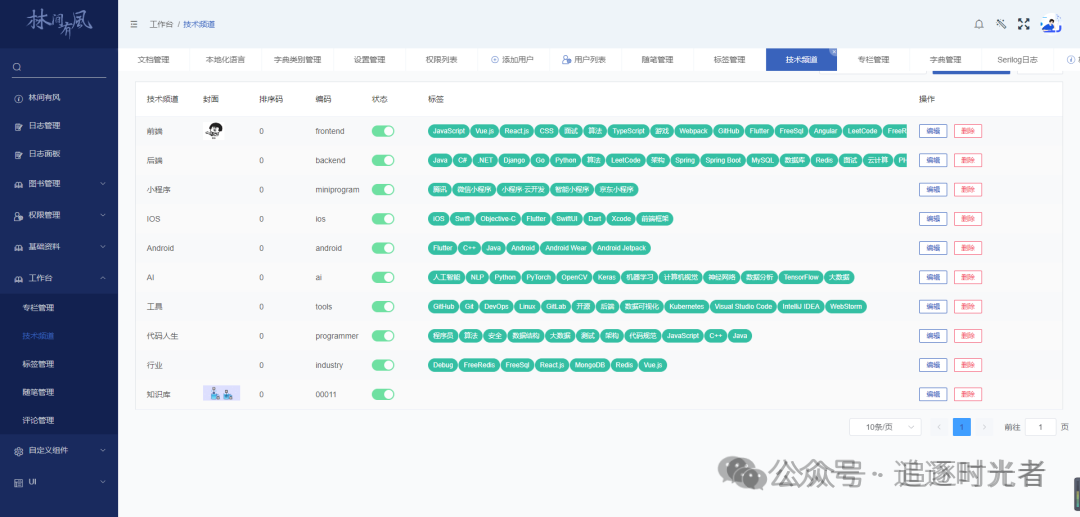Viewport: 1080px width, 517px height.
Task: Open the 字典类别管理 tab
Action: (x=298, y=60)
